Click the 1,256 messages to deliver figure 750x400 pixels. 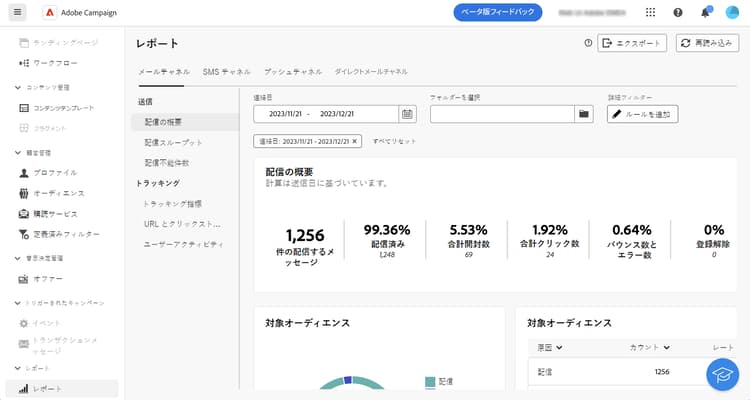click(305, 235)
